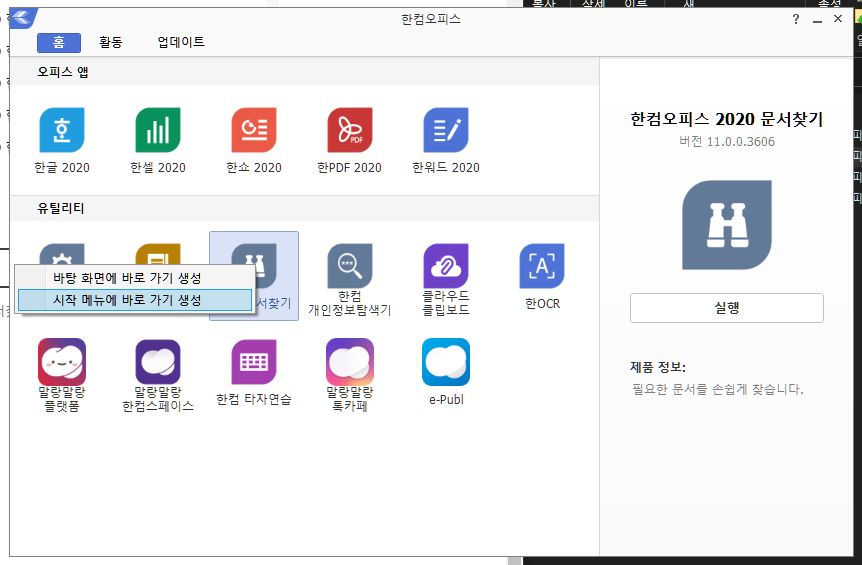Launch 한셀 2020 spreadsheet icon

[x=158, y=130]
